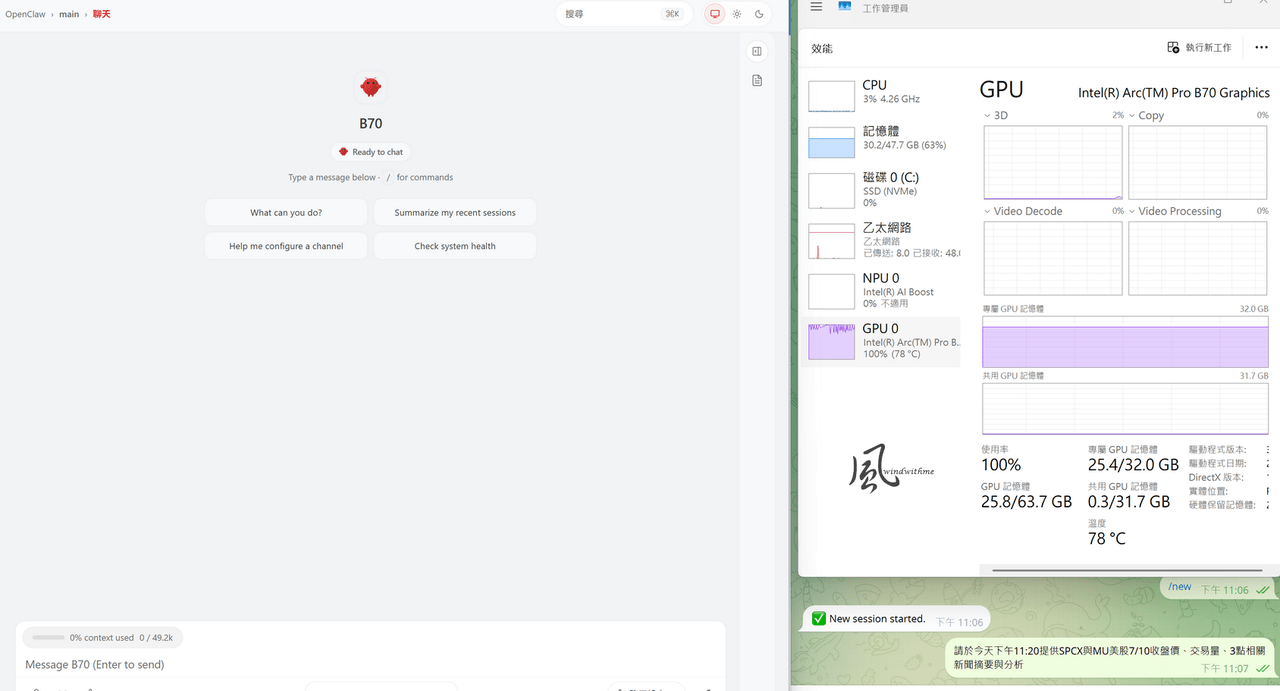This screenshot has width=1280, height=691.
Task: Click the New session started message
Action: (x=896, y=620)
